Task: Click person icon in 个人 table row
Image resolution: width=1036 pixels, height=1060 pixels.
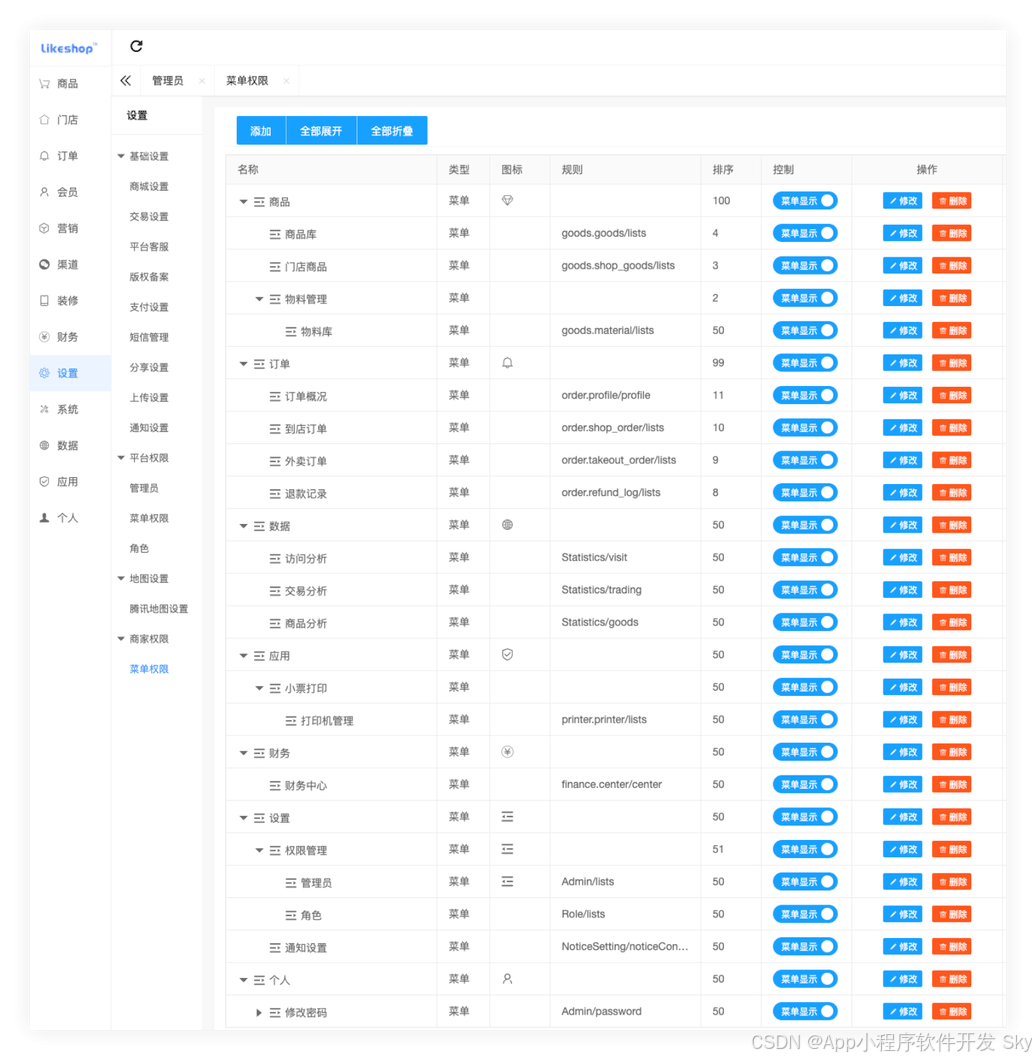Action: click(x=507, y=979)
